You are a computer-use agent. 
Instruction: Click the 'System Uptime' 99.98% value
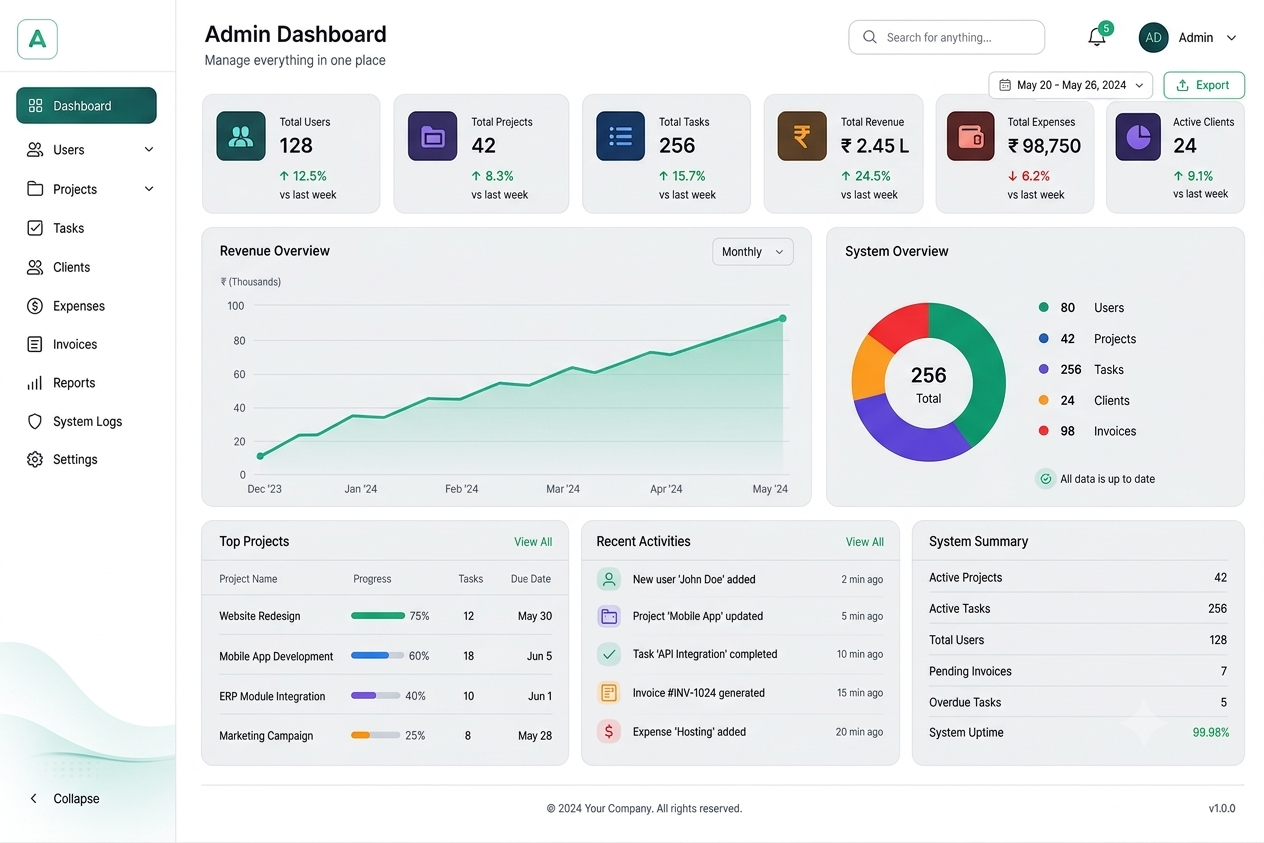(1210, 733)
